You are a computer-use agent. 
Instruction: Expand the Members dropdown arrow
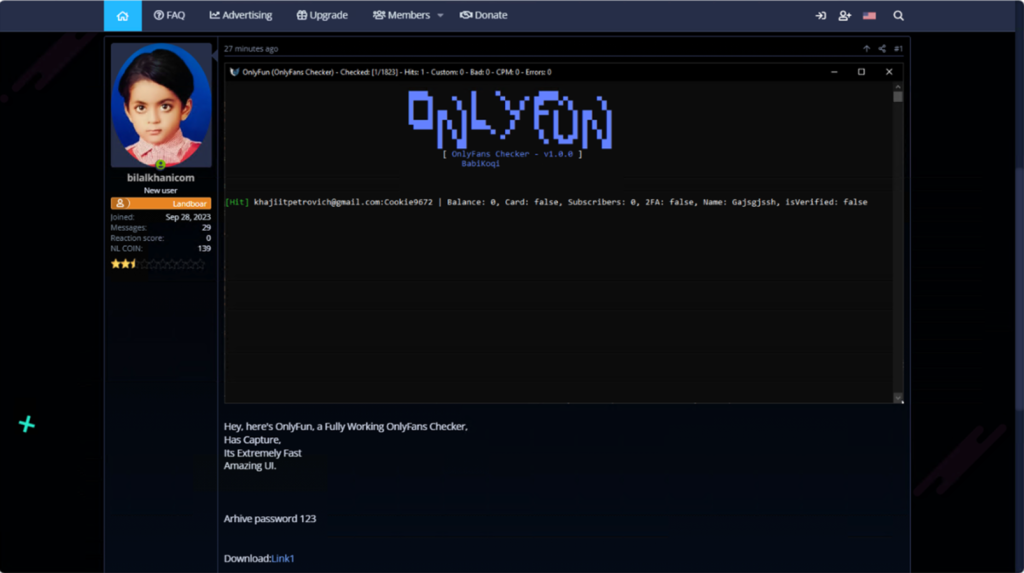(x=440, y=16)
